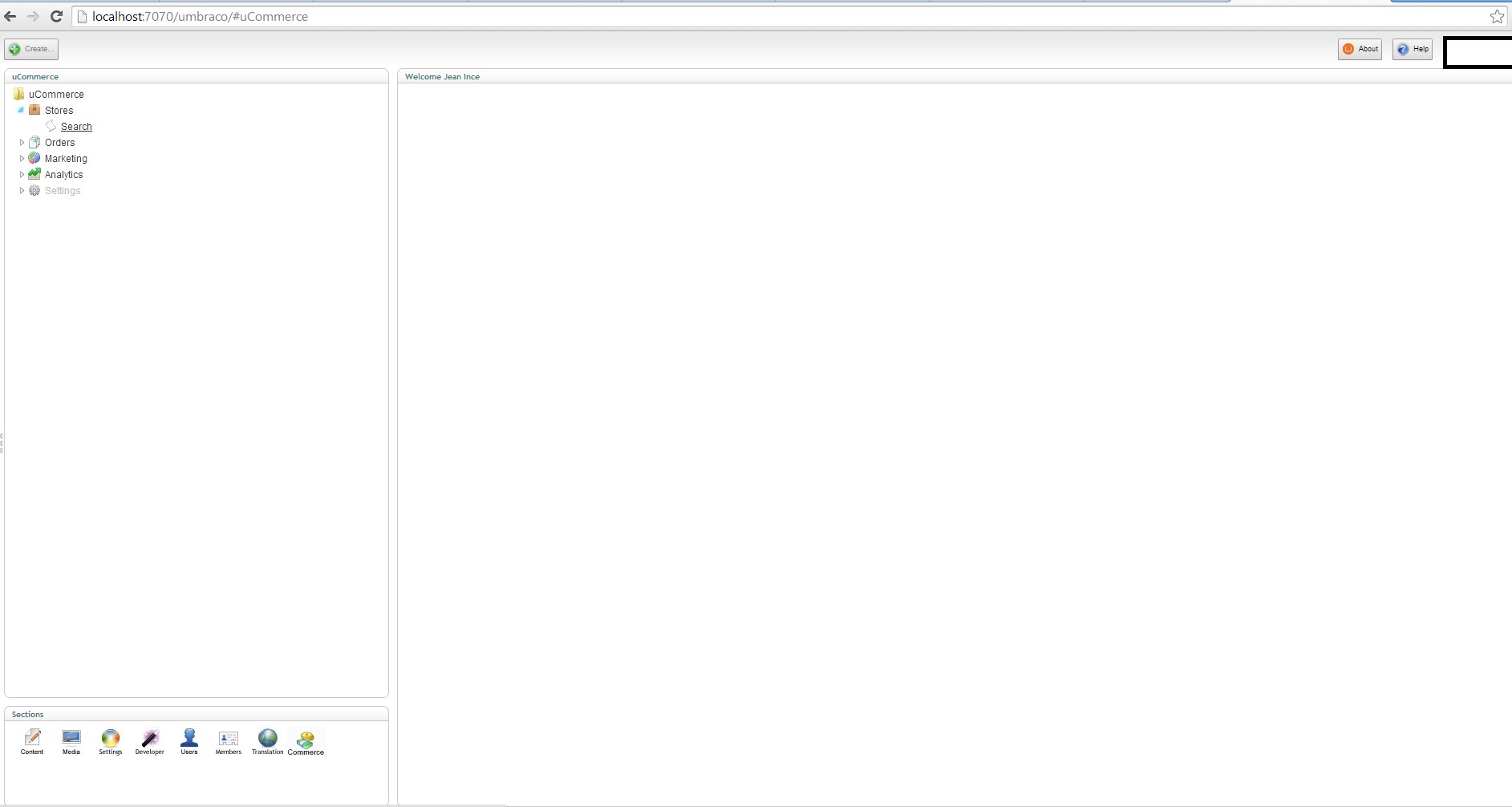1512x807 pixels.
Task: Expand the Marketing tree node
Action: [22, 158]
